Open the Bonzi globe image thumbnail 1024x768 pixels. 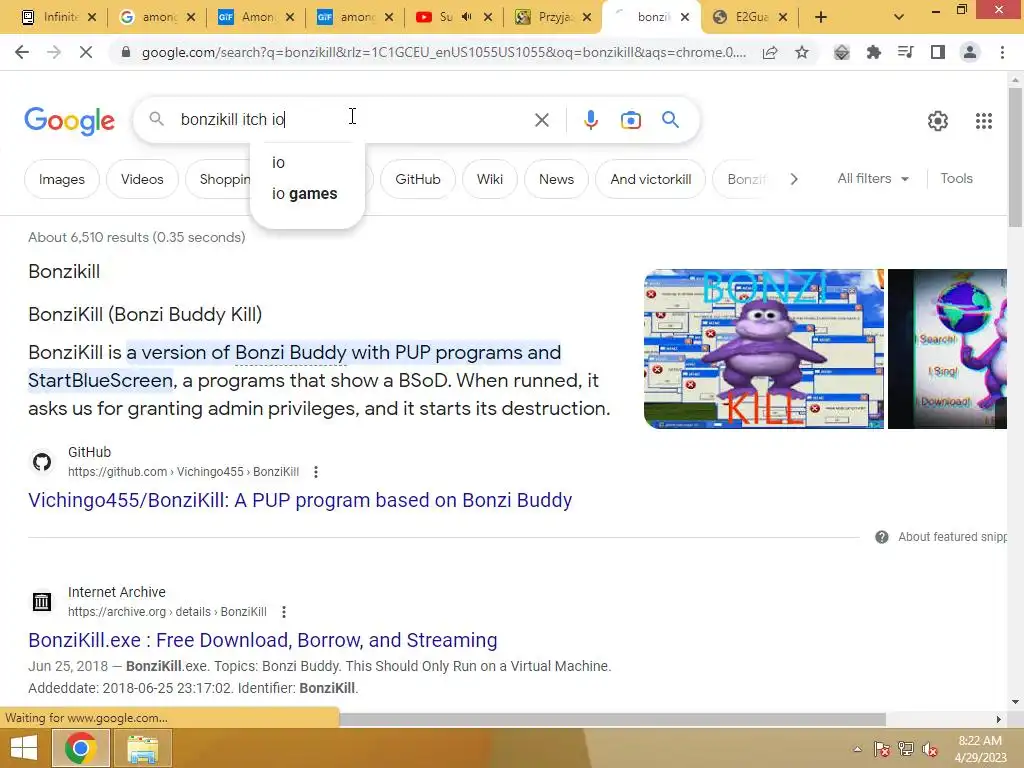[x=947, y=349]
